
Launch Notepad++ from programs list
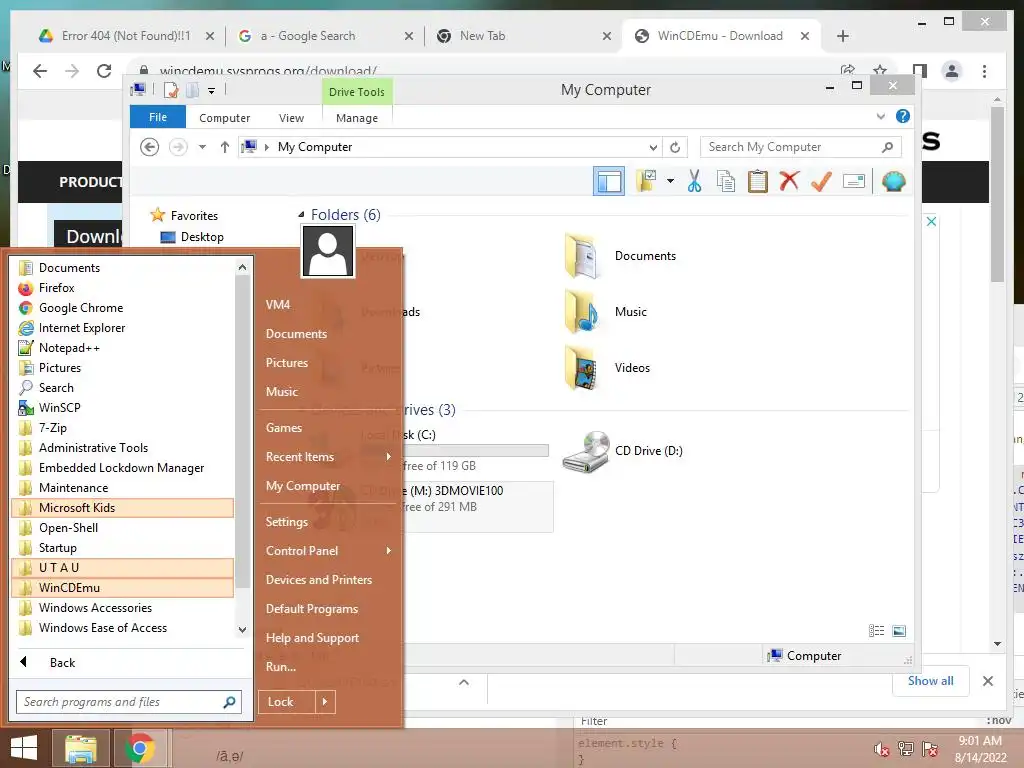click(123, 348)
